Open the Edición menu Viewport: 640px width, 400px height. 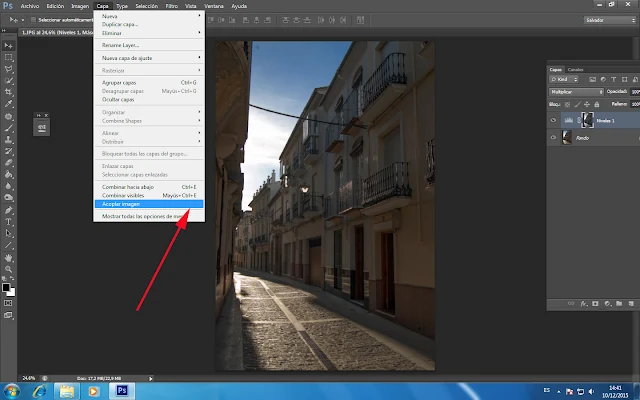tap(55, 6)
